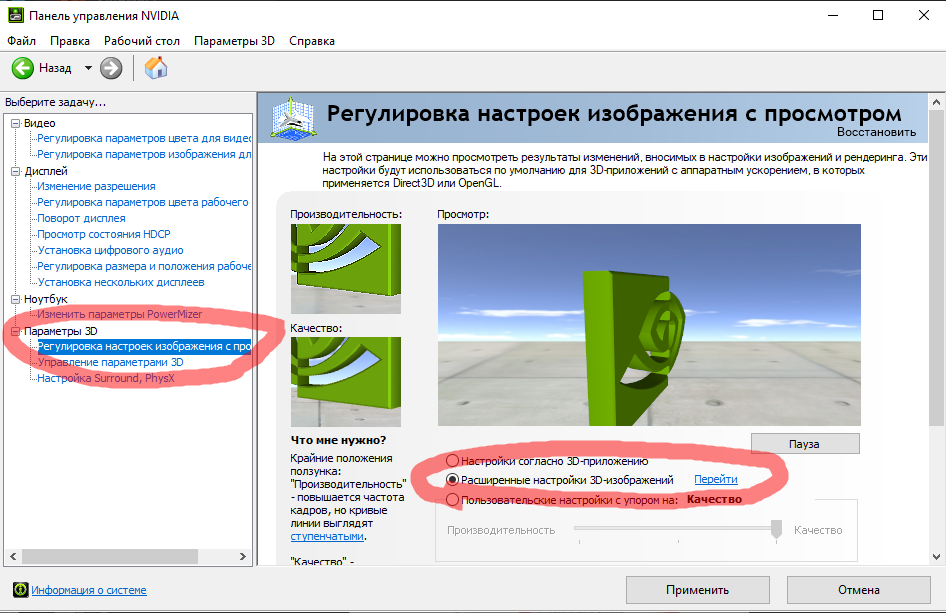Open Регулировка размера и положения рабочего стола

(x=144, y=266)
